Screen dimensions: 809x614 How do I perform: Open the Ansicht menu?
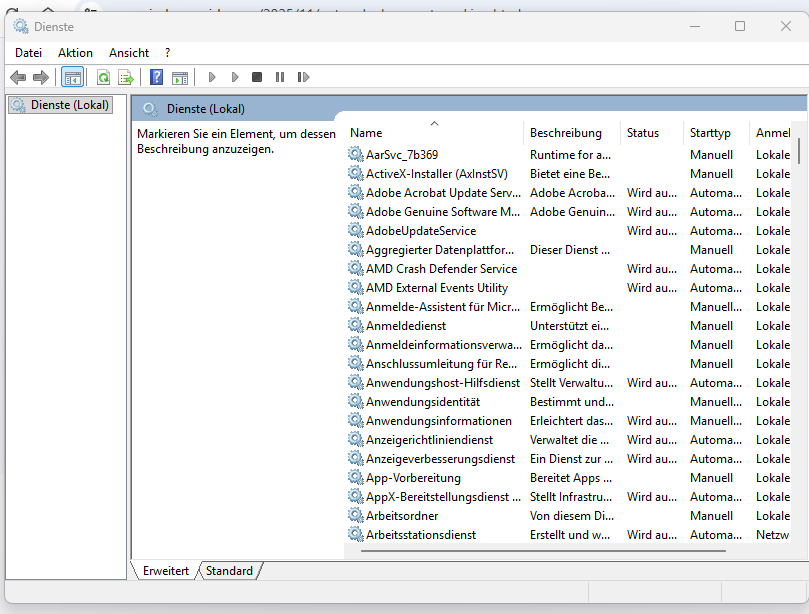point(129,53)
